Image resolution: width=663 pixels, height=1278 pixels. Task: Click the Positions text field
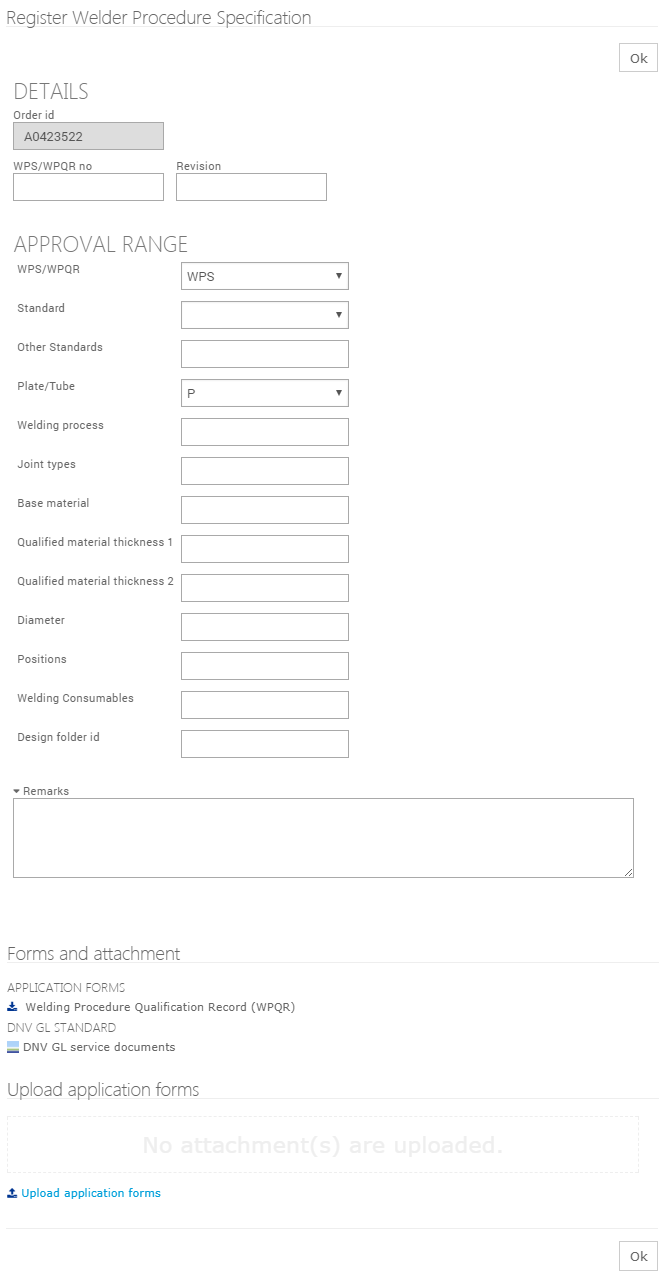tap(264, 666)
